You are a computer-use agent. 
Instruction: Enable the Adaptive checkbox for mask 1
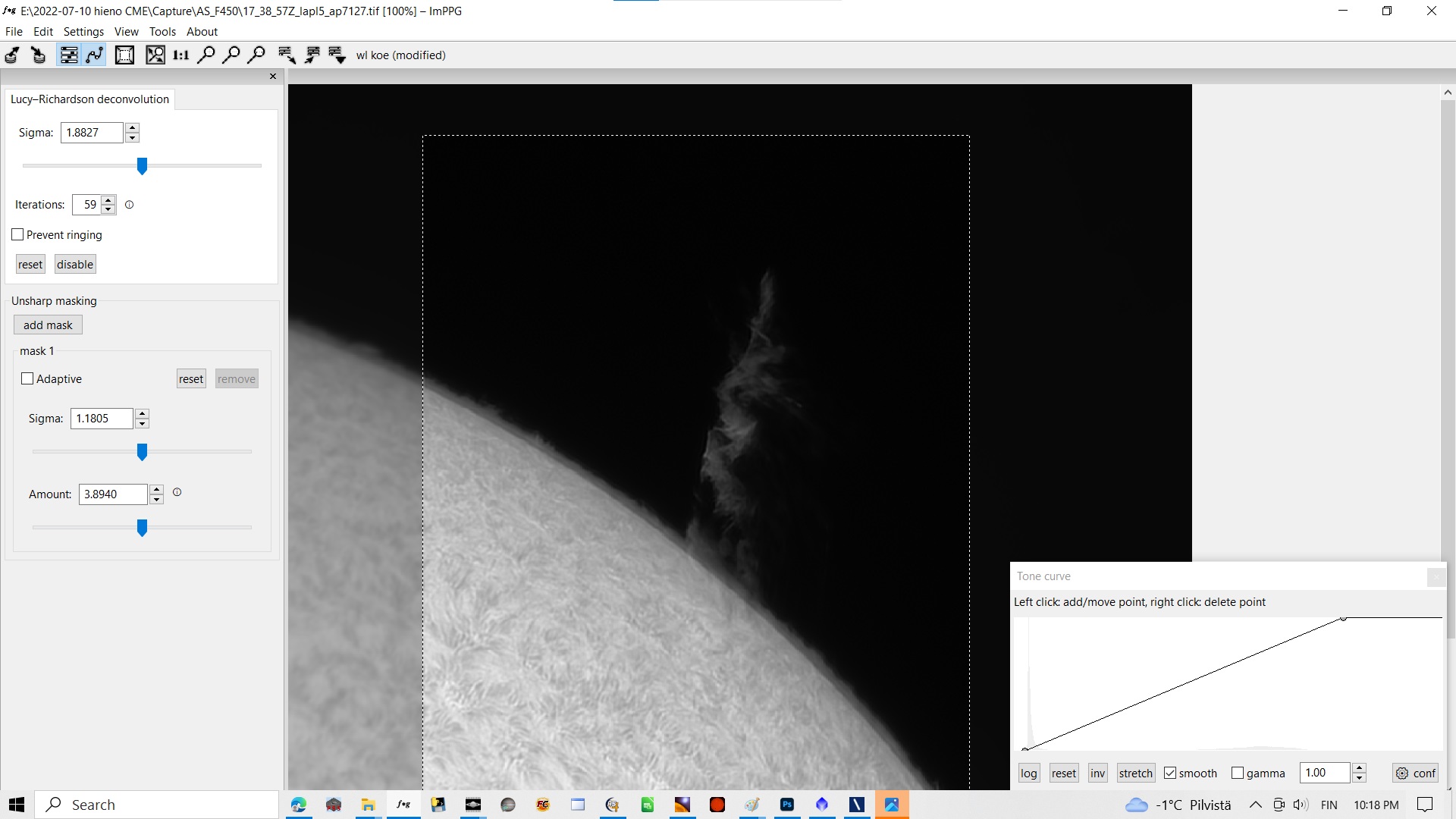pos(27,378)
